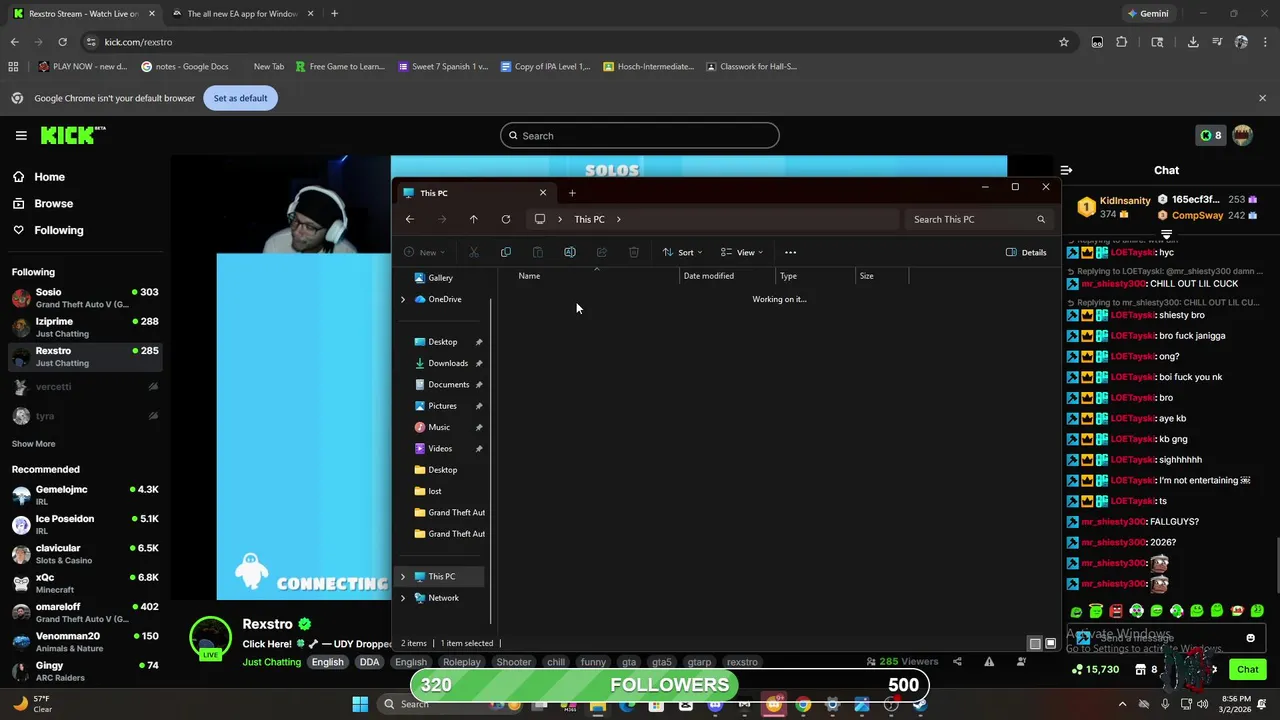Image resolution: width=1280 pixels, height=720 pixels.
Task: Click the Just Chatting category under Rexstro title
Action: coord(271,662)
